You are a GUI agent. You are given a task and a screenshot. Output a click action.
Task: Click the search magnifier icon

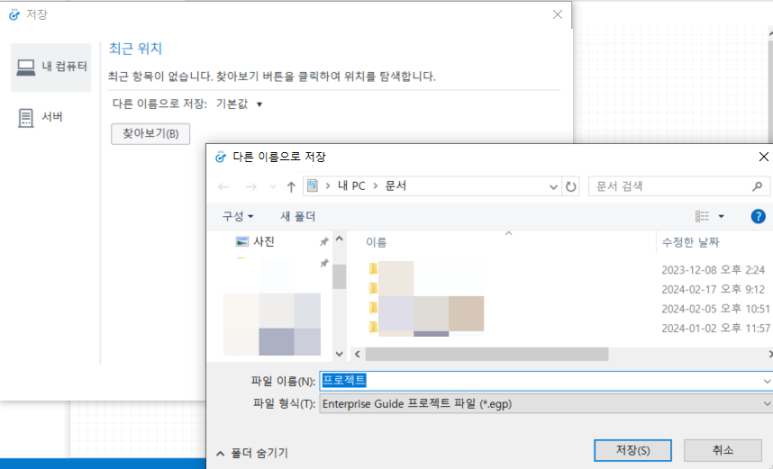coord(758,186)
